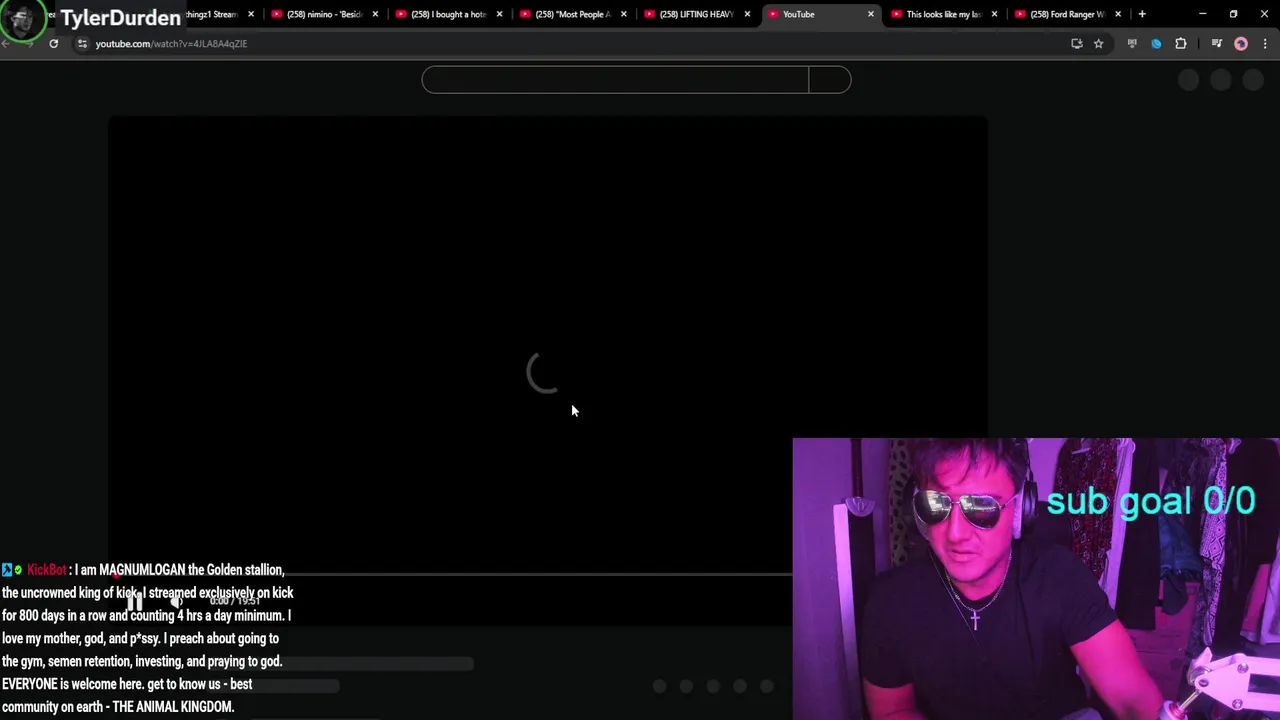Click the 'TylerDurden' stream name overlay
Image resolution: width=1280 pixels, height=720 pixels.
pos(120,18)
